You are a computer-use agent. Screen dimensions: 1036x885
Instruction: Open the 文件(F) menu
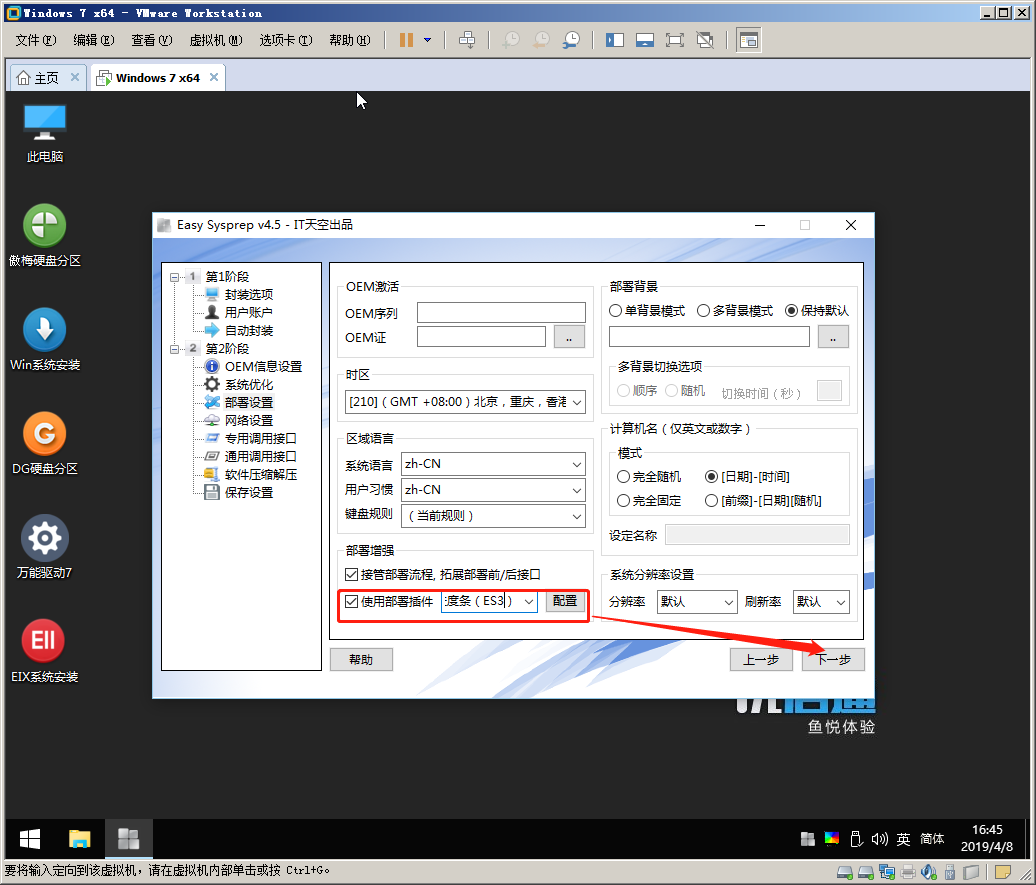[36, 40]
